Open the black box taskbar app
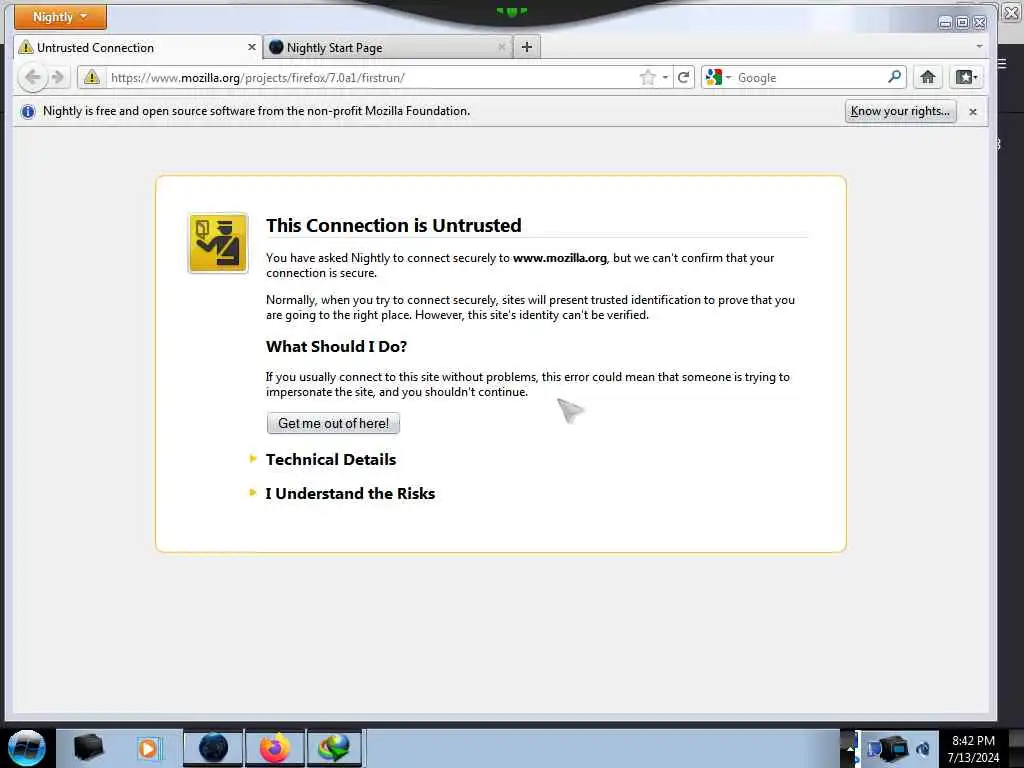 [x=88, y=747]
